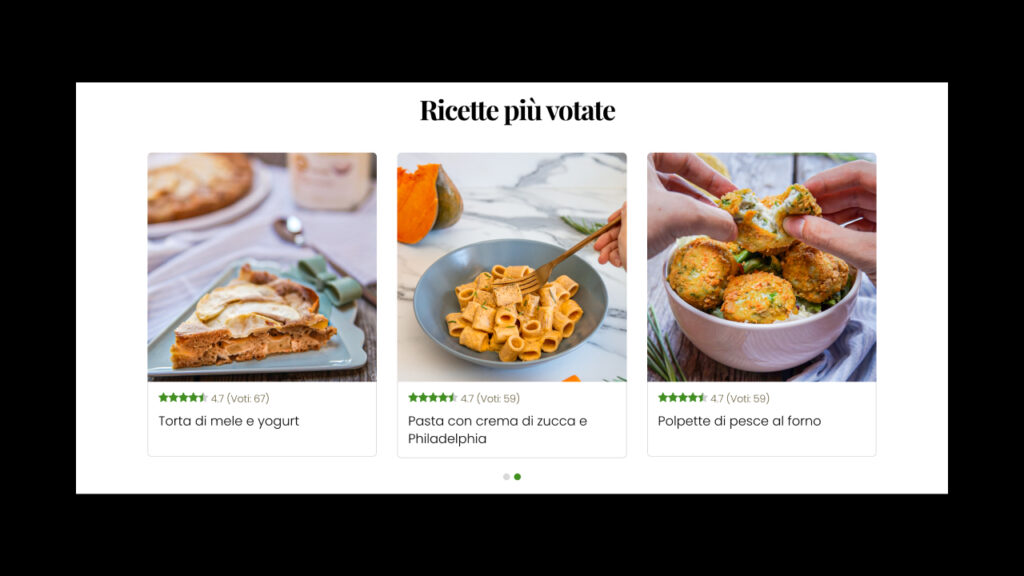Open the Torta di mele e yogurt photo
Viewport: 1024px width, 576px height.
(262, 267)
